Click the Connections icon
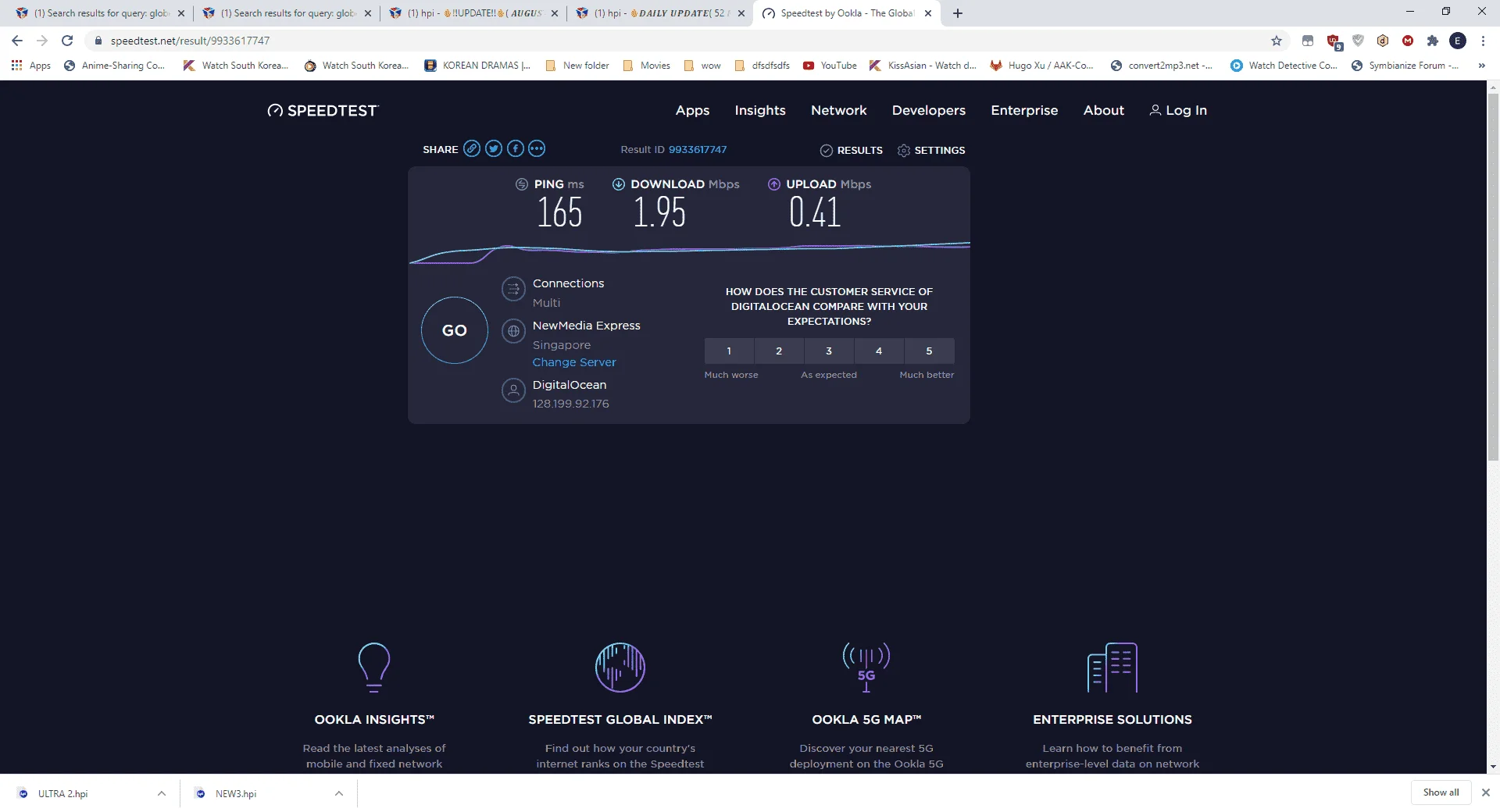This screenshot has height=812, width=1500. click(513, 289)
